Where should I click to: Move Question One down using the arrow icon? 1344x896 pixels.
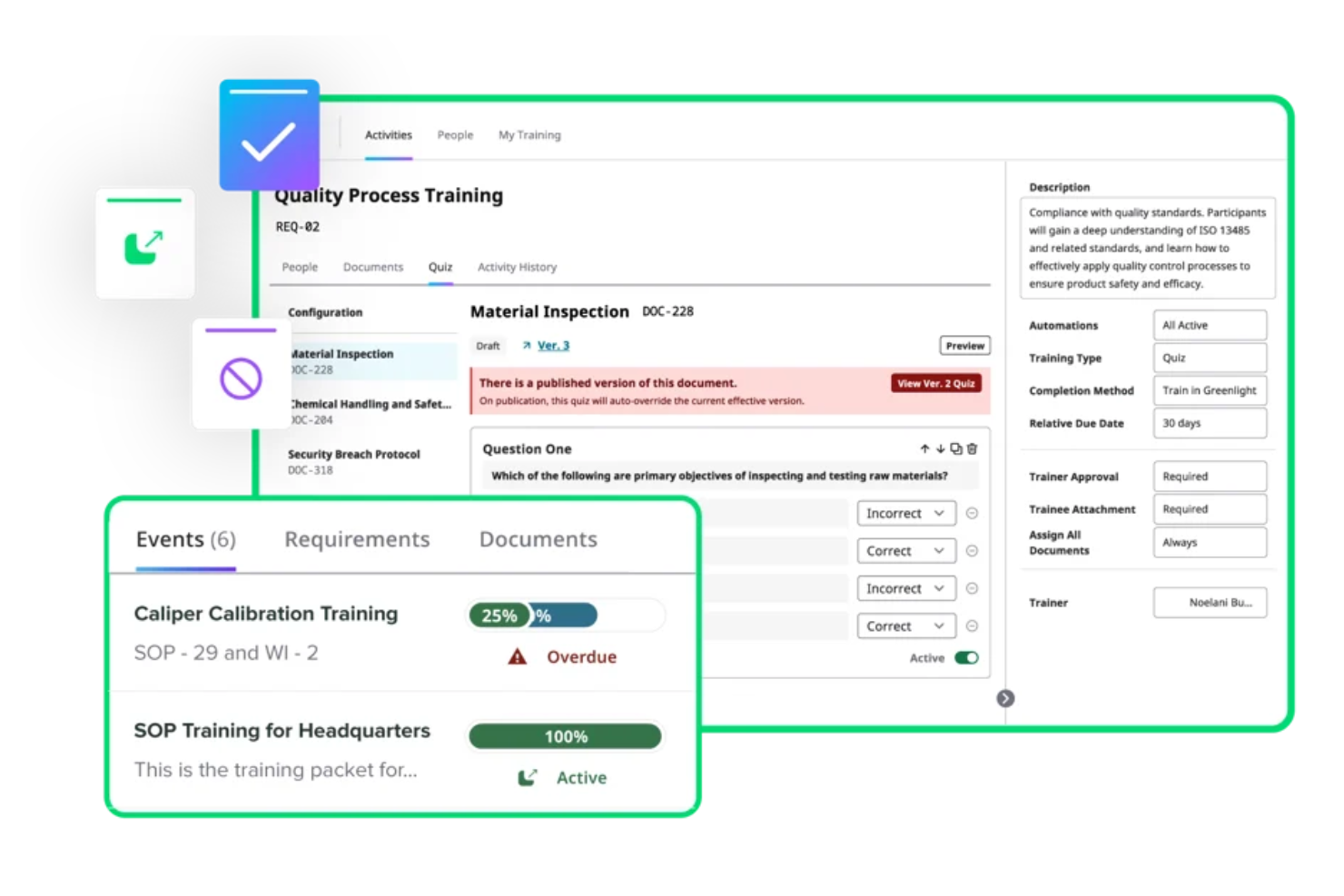coord(941,448)
